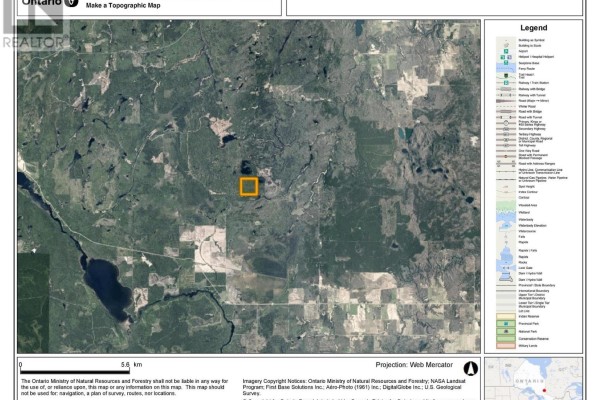Click the 'Wetland' legend label

tap(524, 212)
